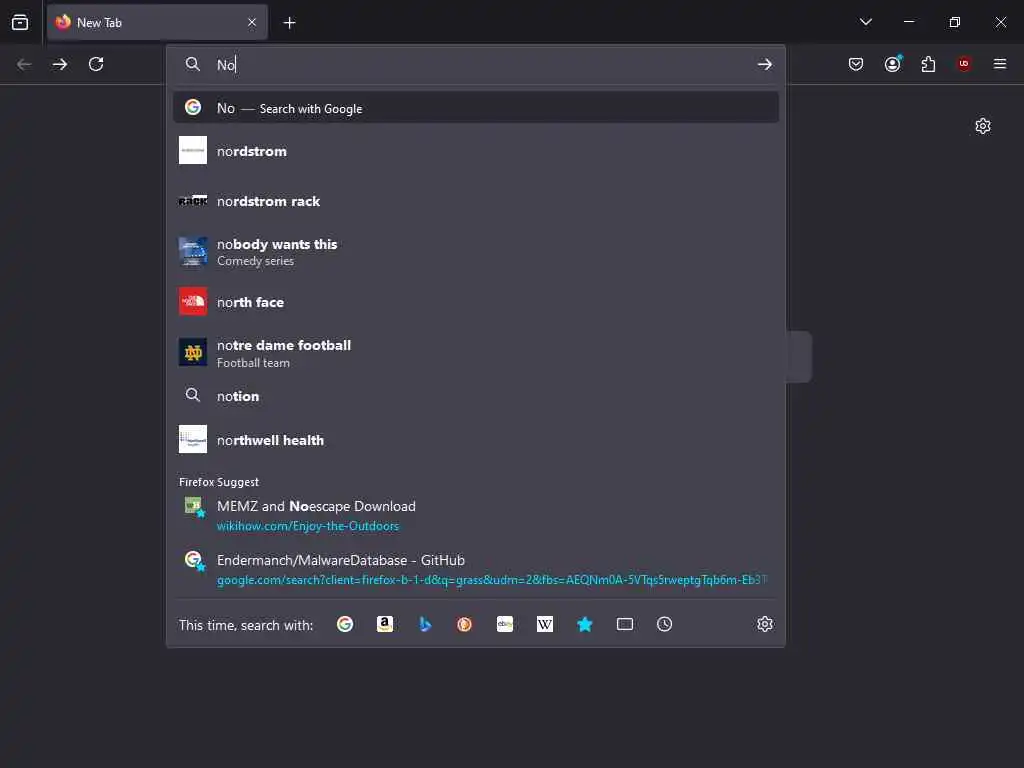Click the Notre Dame logo thumbnail
Screen dimensions: 1024x768
tap(193, 352)
